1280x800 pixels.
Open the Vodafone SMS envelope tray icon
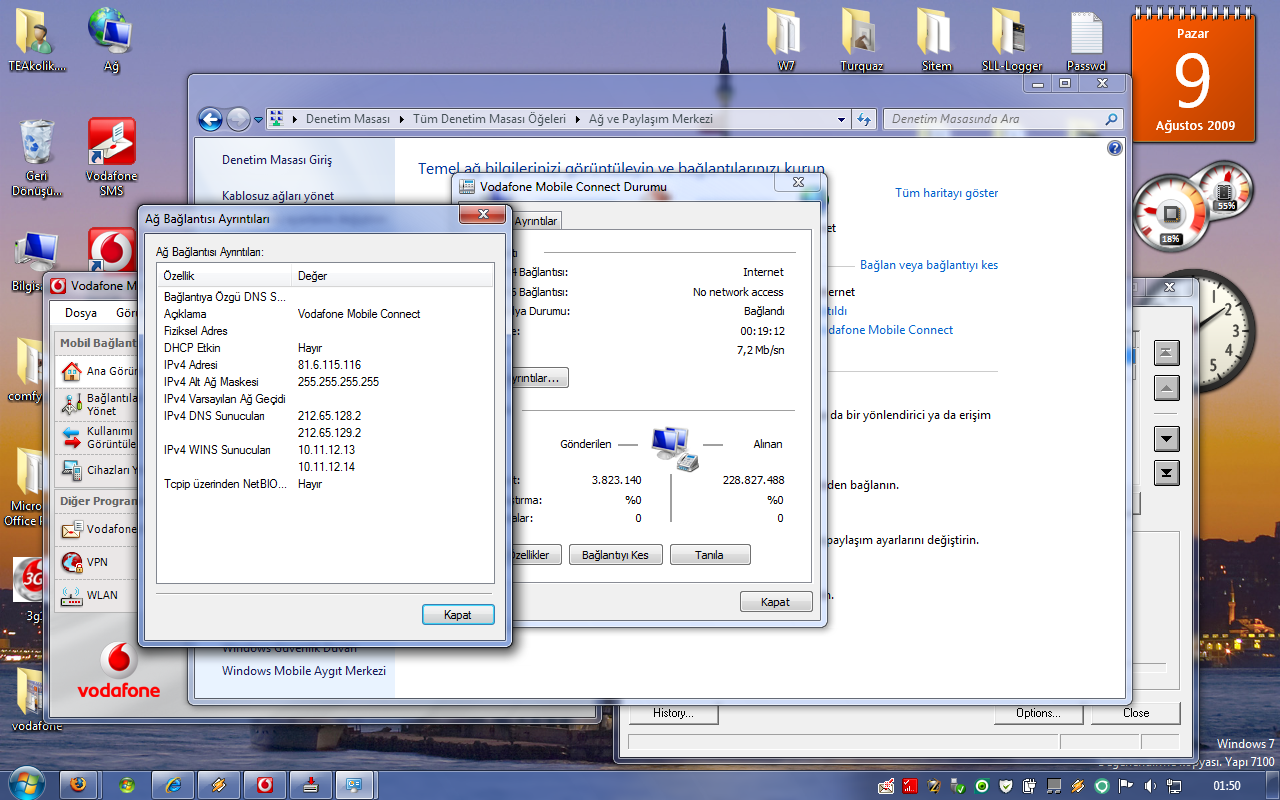(x=886, y=785)
